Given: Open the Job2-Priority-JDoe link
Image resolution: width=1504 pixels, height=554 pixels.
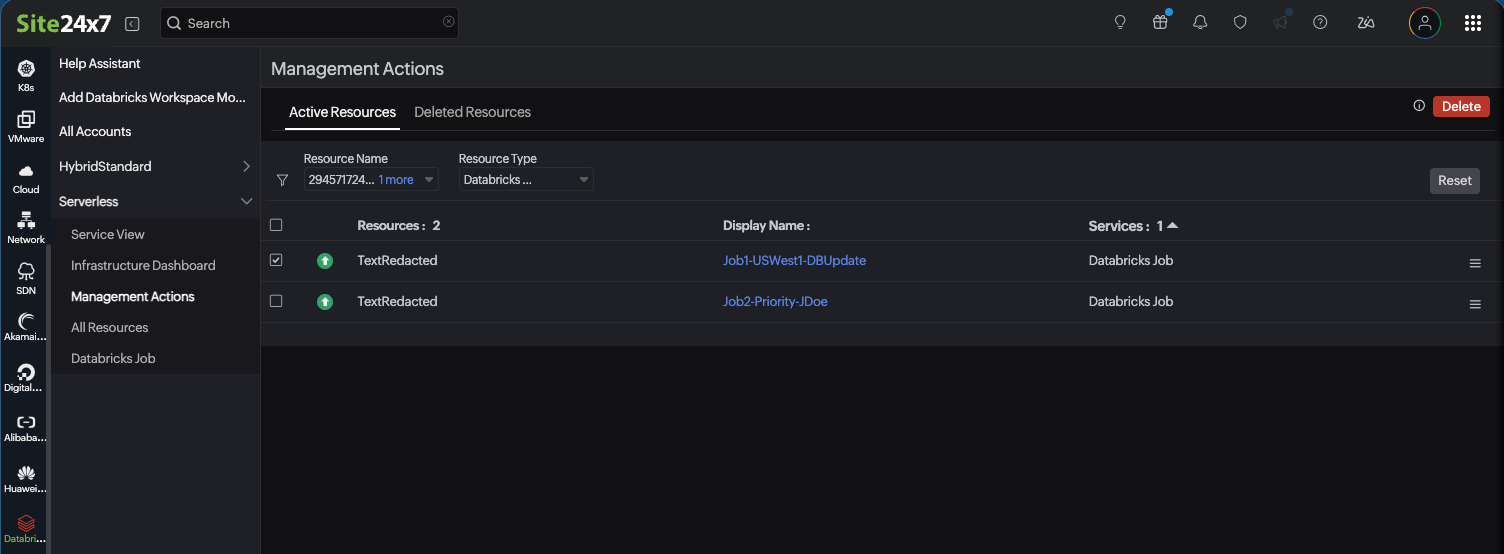Looking at the screenshot, I should coord(775,301).
